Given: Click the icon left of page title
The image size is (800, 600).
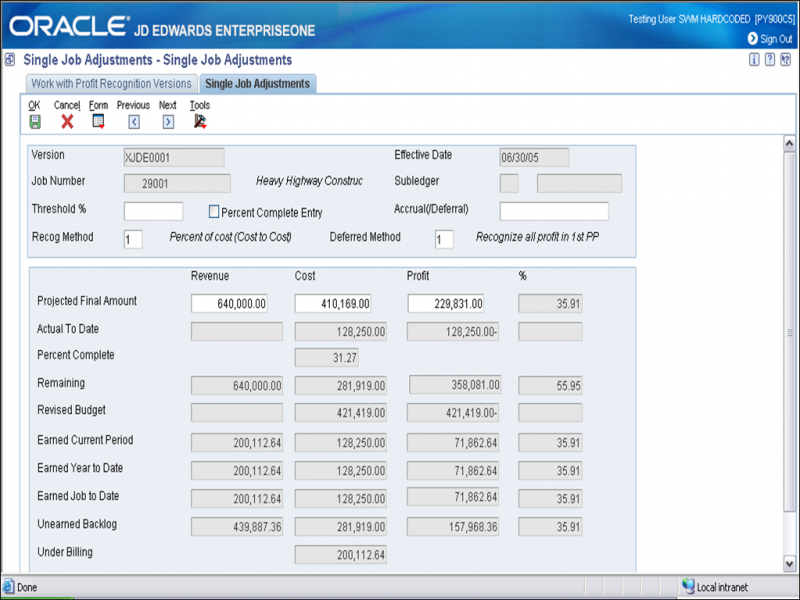Looking at the screenshot, I should point(10,60).
